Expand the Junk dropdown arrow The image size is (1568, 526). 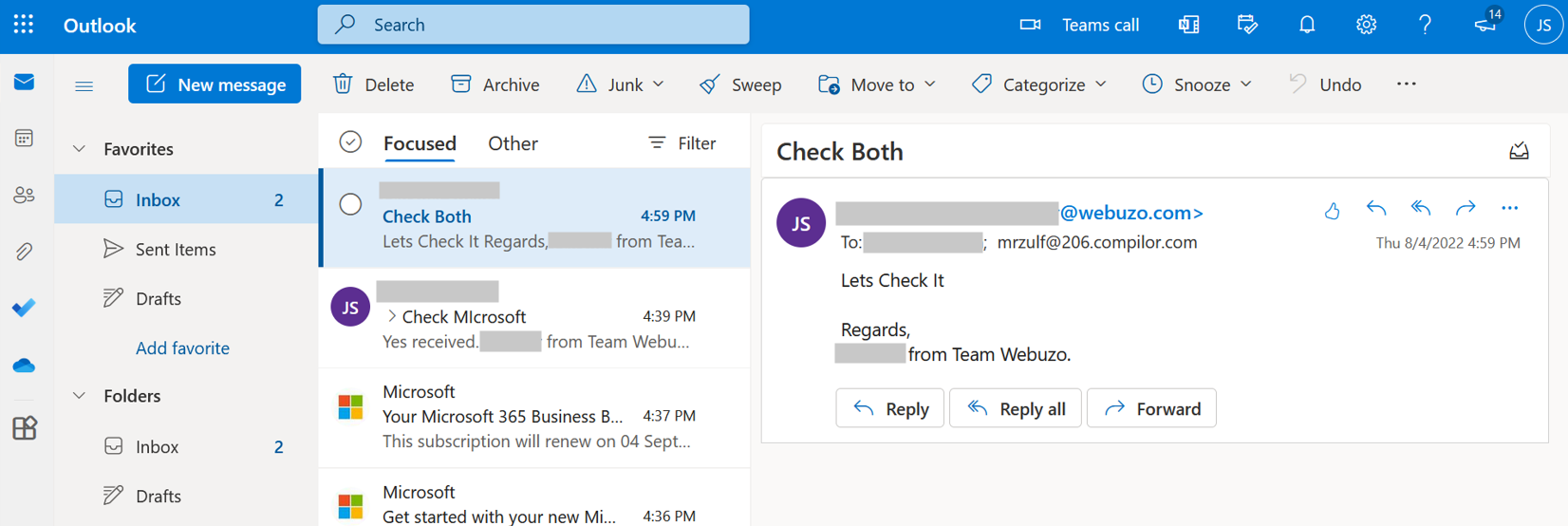coord(659,85)
